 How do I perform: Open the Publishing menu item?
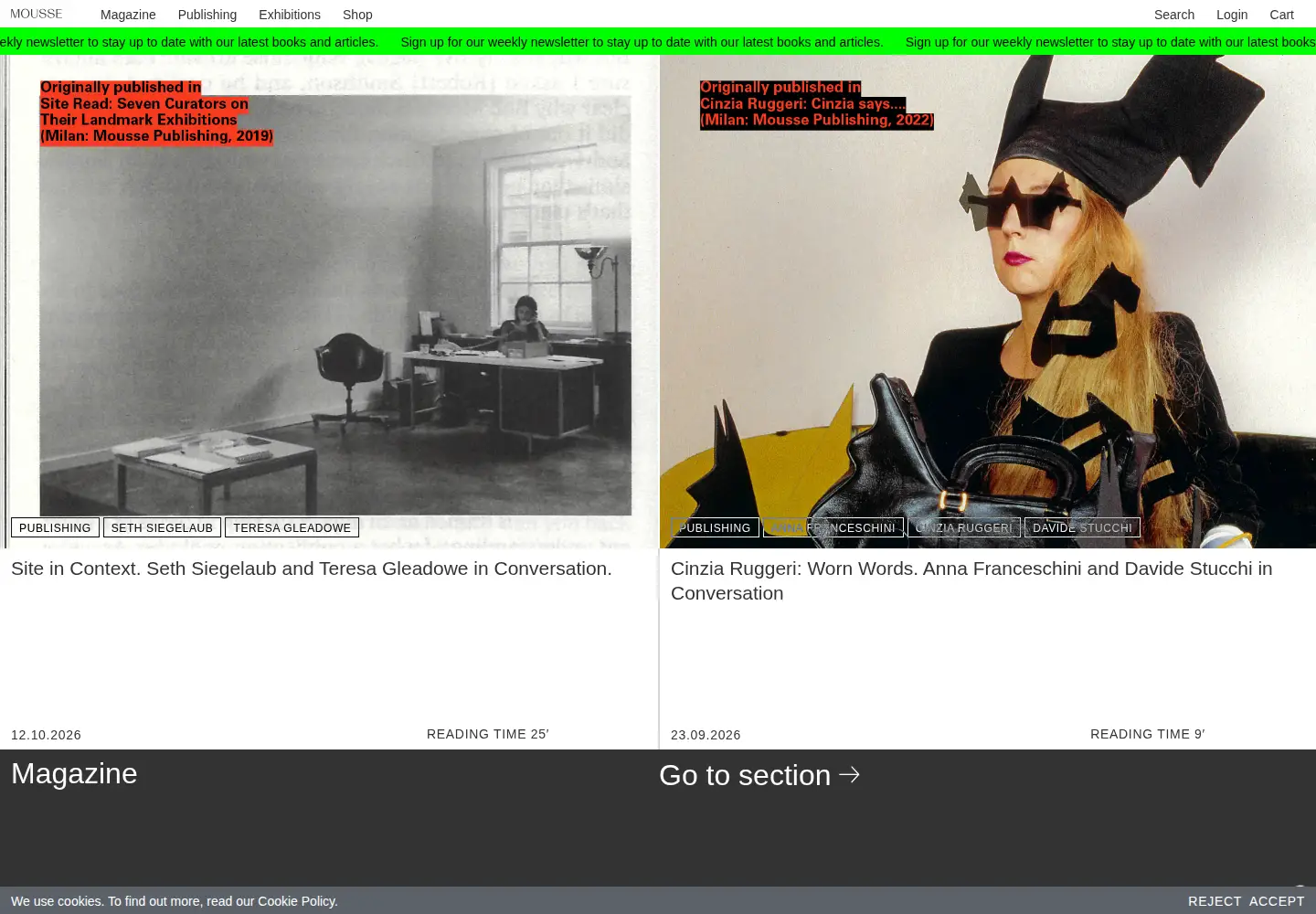point(207,15)
